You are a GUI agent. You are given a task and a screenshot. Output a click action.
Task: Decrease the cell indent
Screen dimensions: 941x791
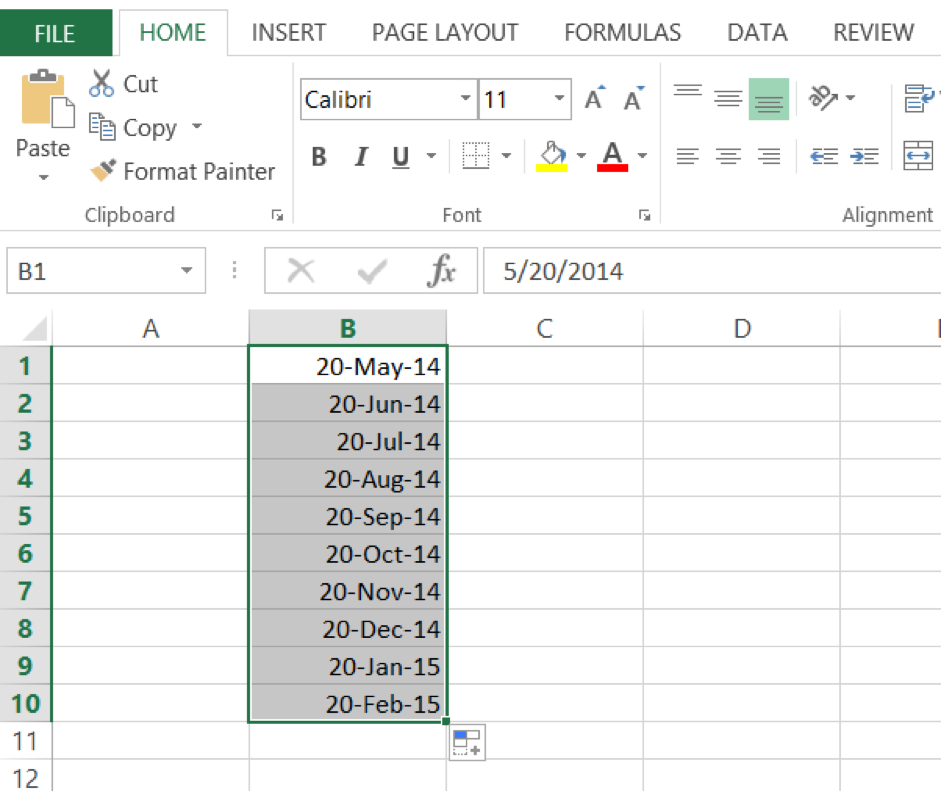pos(824,156)
